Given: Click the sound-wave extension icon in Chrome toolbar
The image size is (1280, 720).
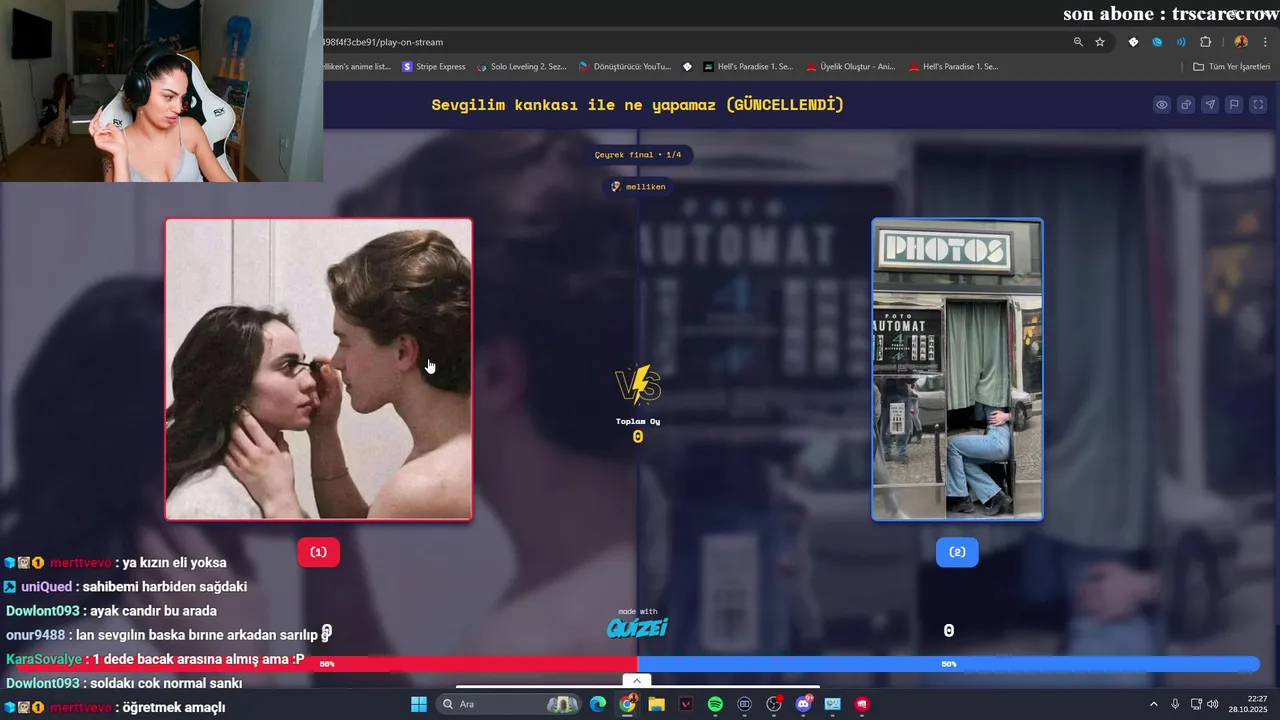Looking at the screenshot, I should click(1181, 42).
